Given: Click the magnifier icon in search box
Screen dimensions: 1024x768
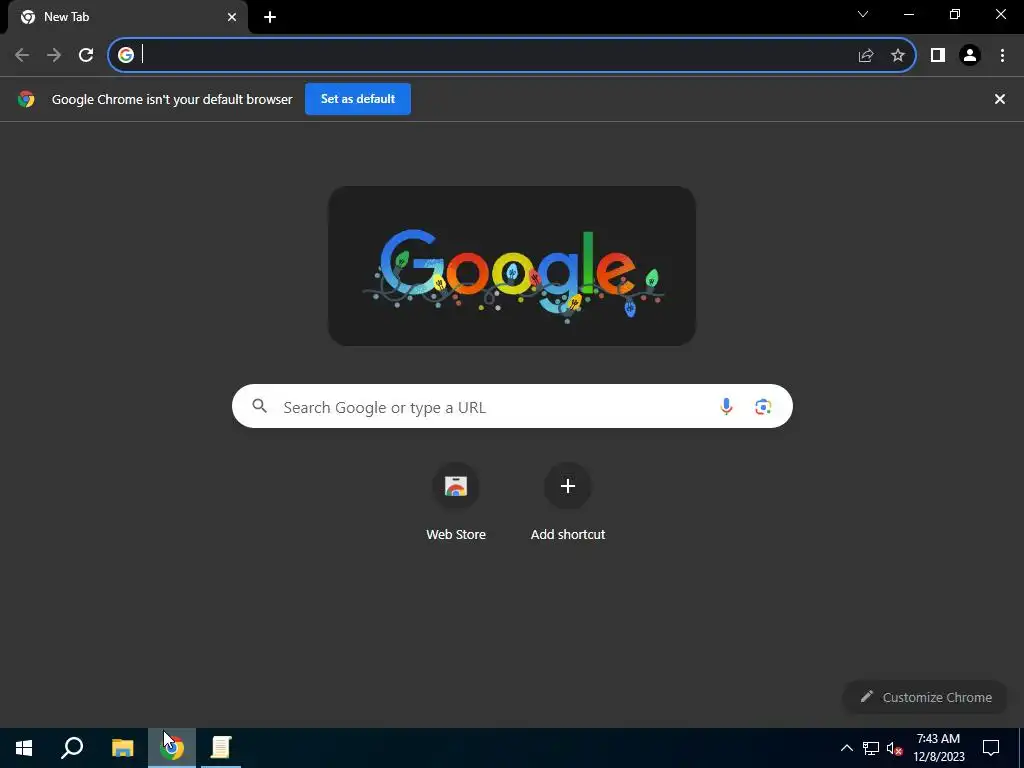Looking at the screenshot, I should pos(260,406).
